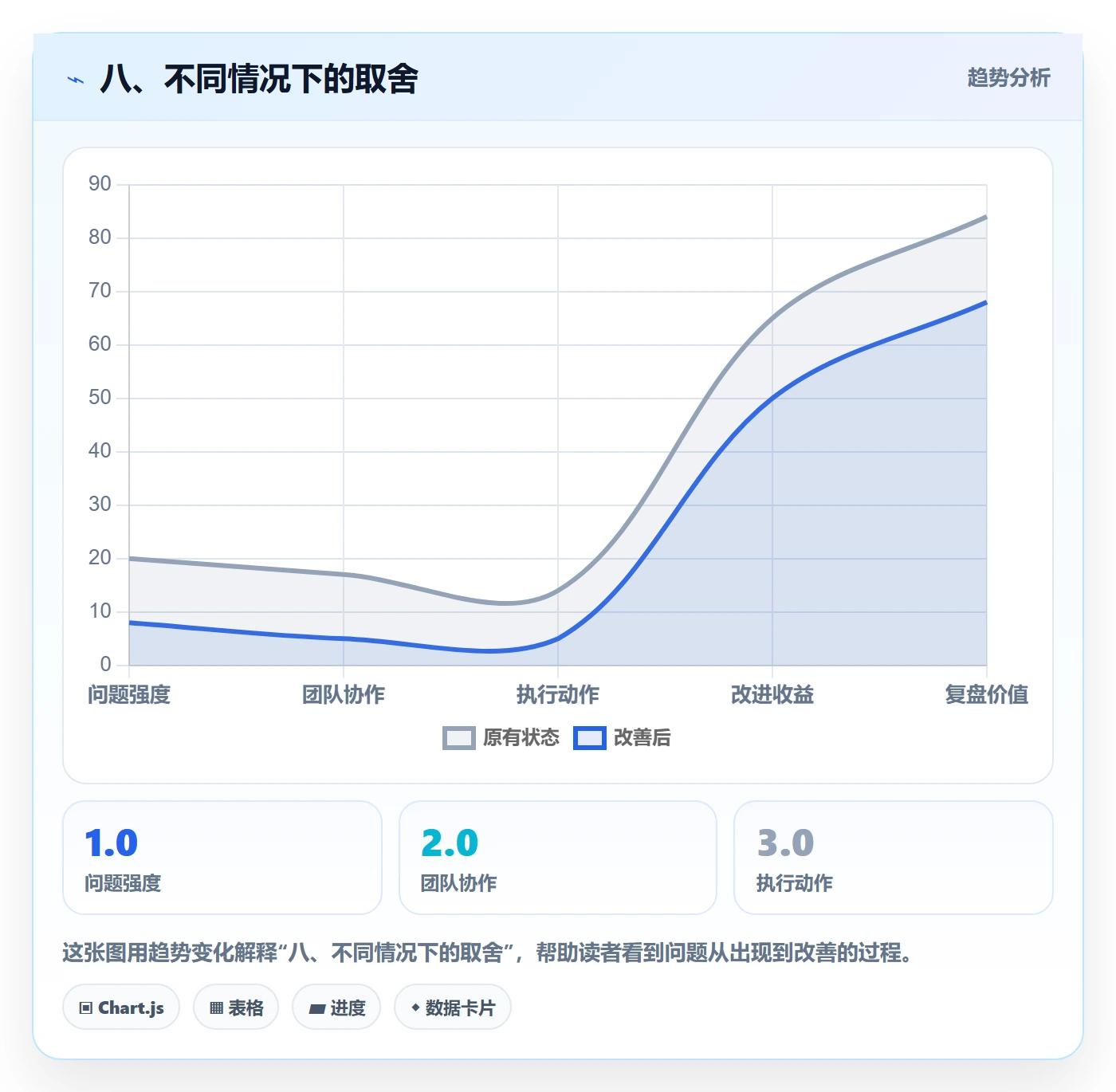Click the Chart.js tag chip
The height and width of the screenshot is (1092, 1116).
click(x=121, y=1008)
